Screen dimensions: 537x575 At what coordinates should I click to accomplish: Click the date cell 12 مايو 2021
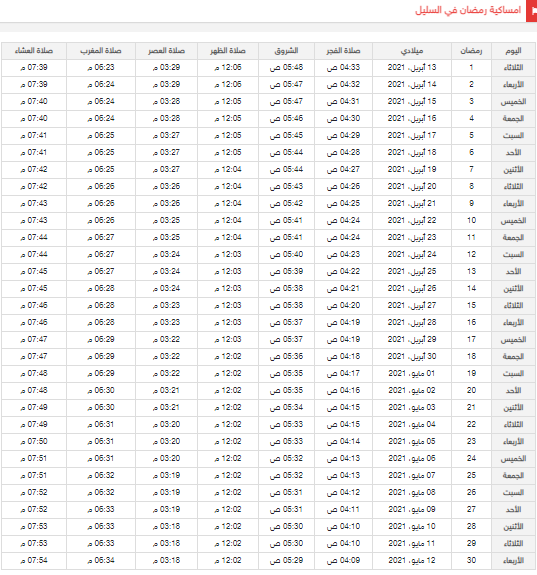point(412,560)
